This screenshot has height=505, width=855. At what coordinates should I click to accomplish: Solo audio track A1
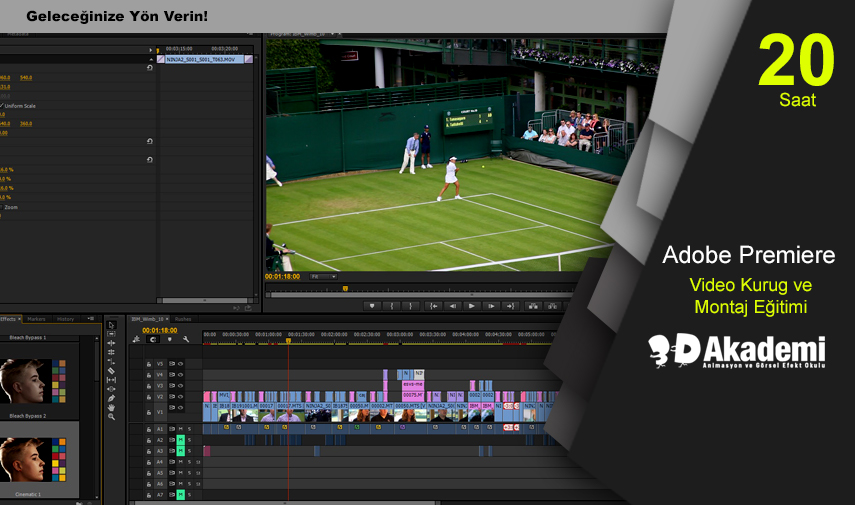coord(190,429)
